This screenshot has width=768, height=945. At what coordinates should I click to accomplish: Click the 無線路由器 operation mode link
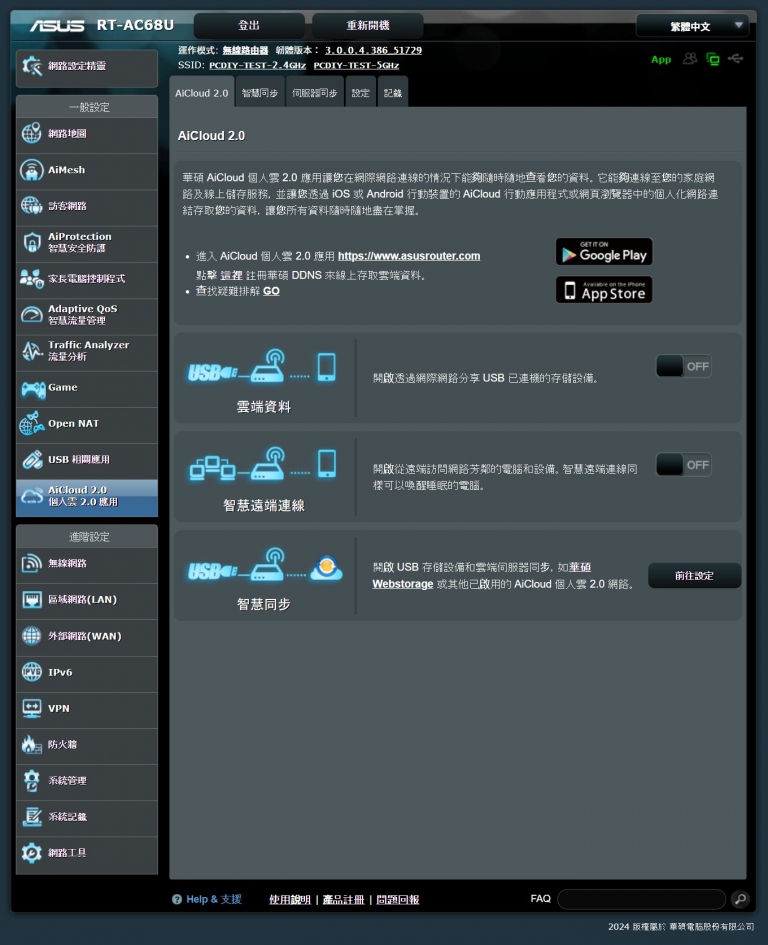[x=245, y=50]
